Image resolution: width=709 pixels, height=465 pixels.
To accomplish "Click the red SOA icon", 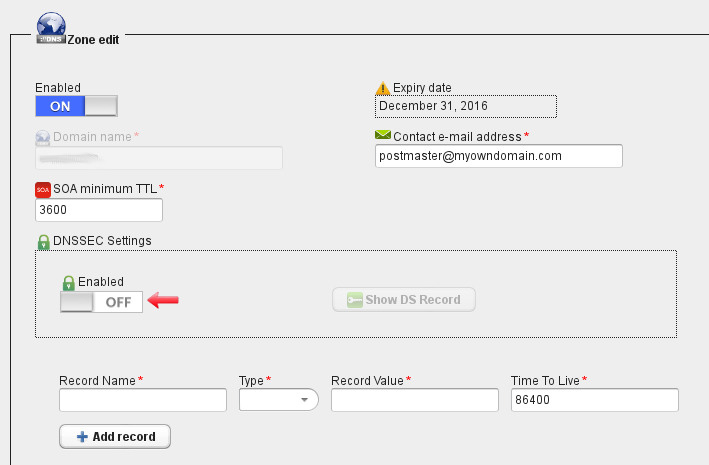I will click(43, 190).
